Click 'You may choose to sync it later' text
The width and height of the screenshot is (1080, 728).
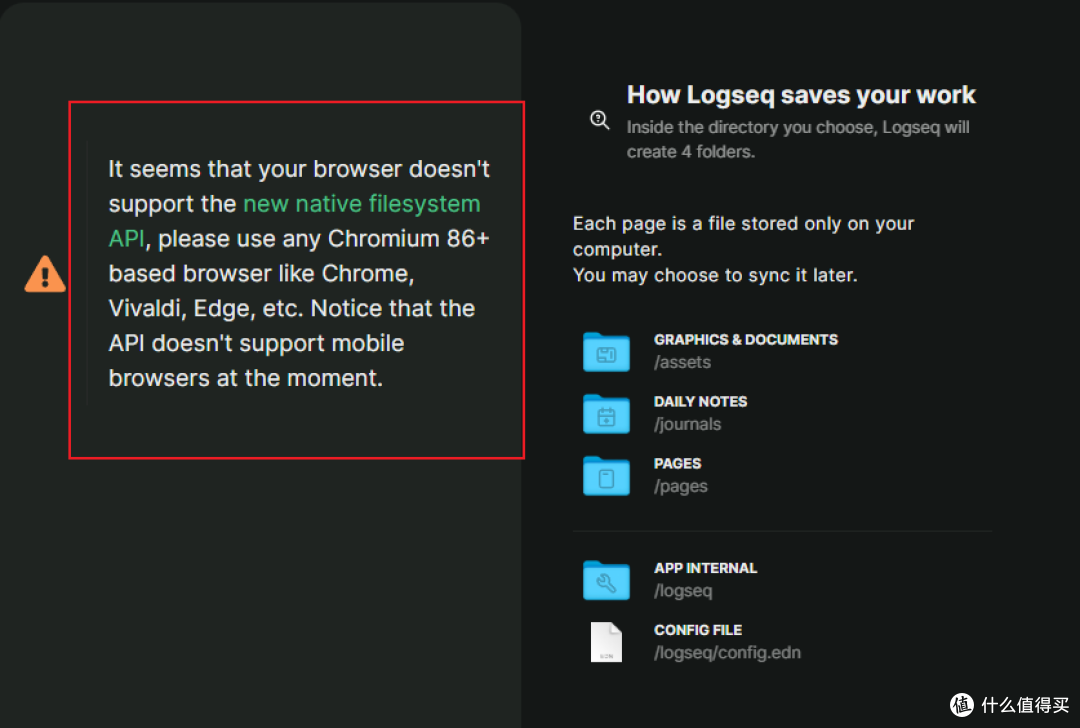[715, 275]
